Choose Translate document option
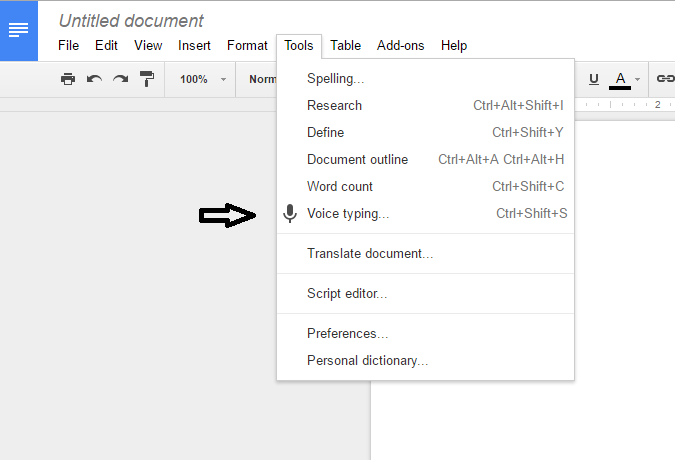675x460 pixels. (x=370, y=254)
